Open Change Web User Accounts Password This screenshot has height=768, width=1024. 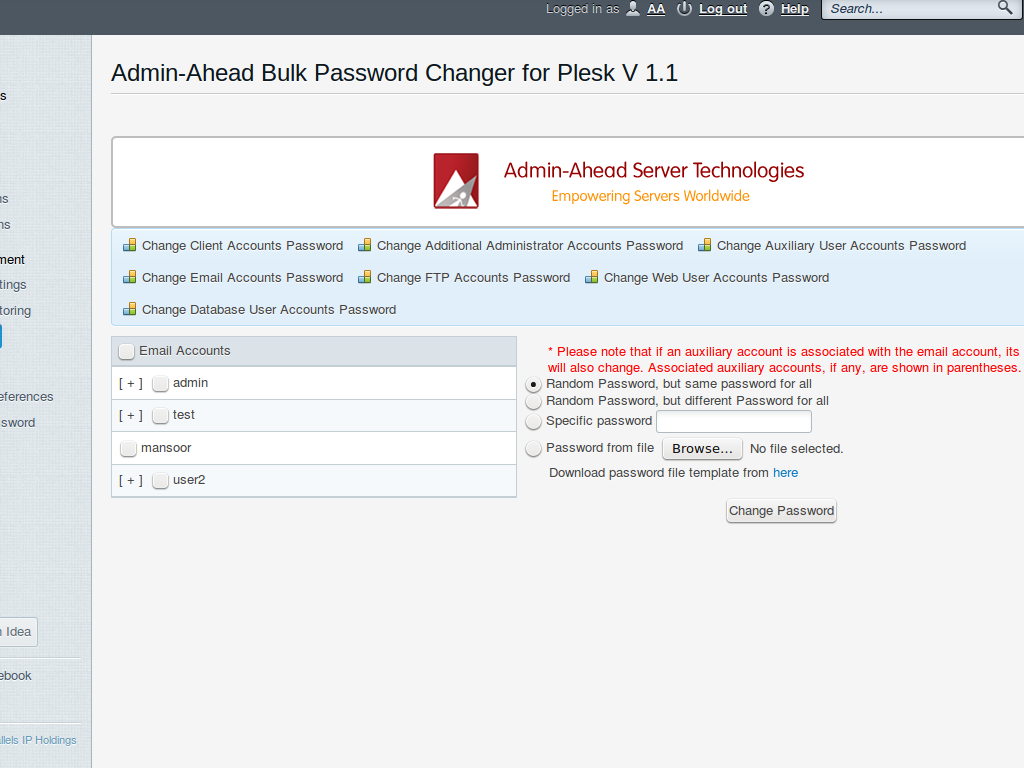pyautogui.click(x=716, y=277)
